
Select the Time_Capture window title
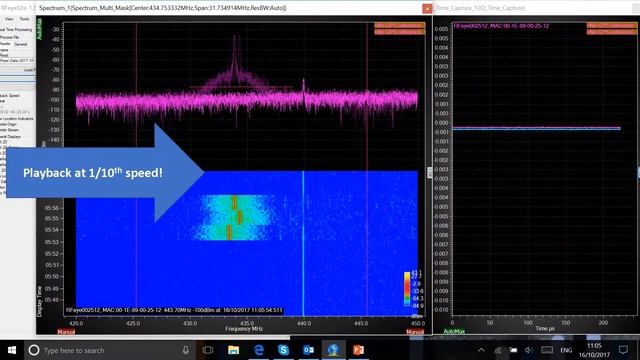(480, 8)
